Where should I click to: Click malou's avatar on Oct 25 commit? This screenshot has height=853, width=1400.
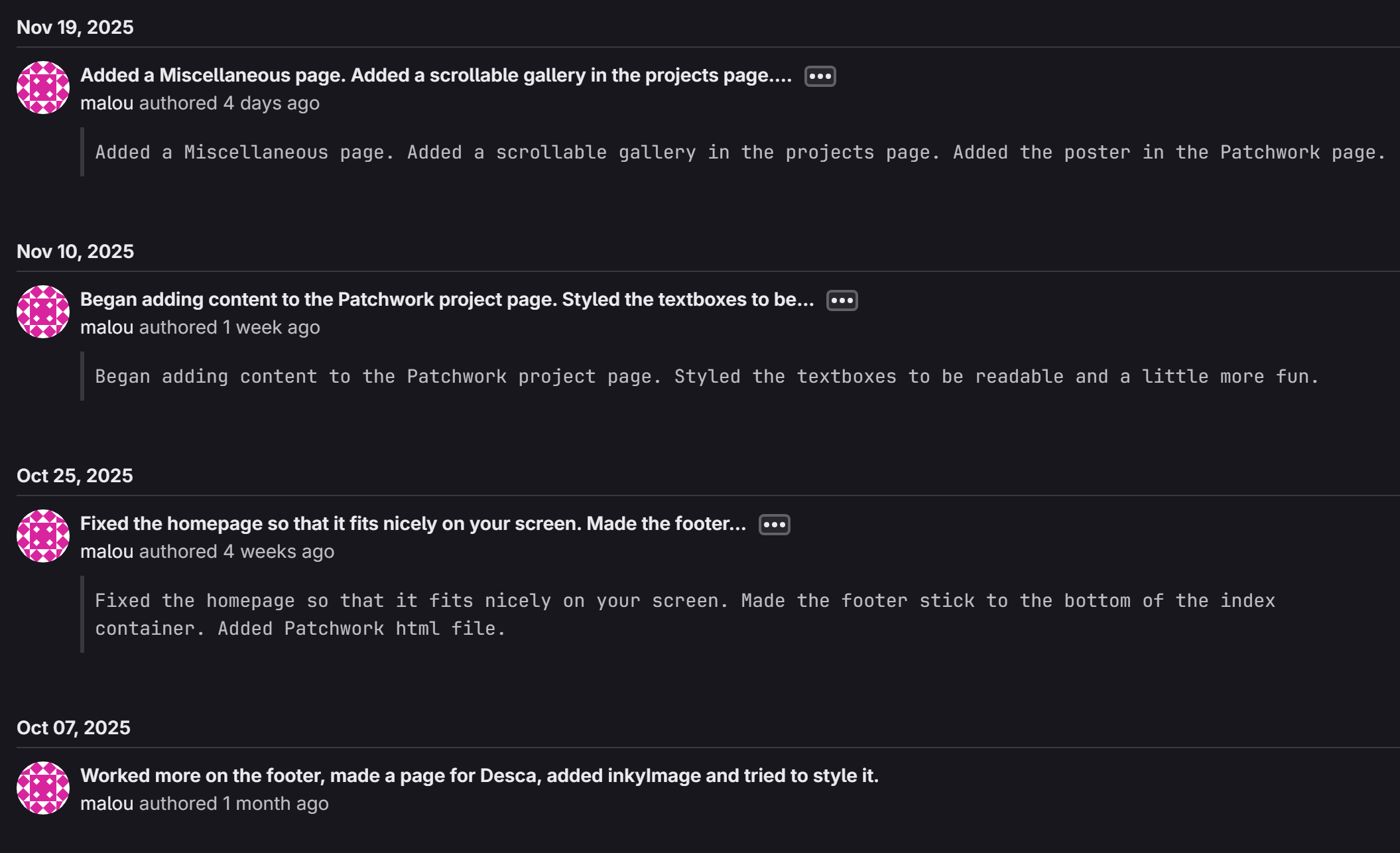tap(43, 536)
